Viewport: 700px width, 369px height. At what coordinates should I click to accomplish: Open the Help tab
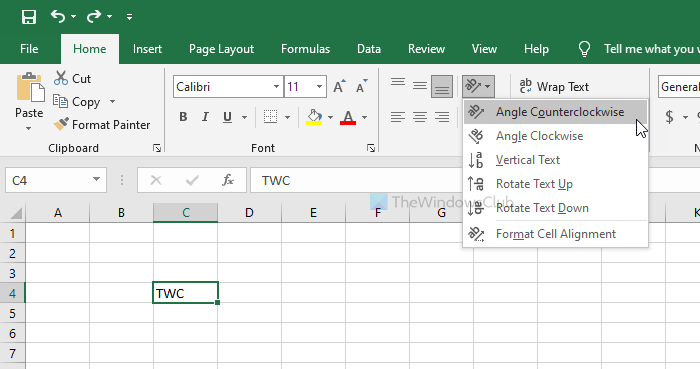tap(536, 49)
